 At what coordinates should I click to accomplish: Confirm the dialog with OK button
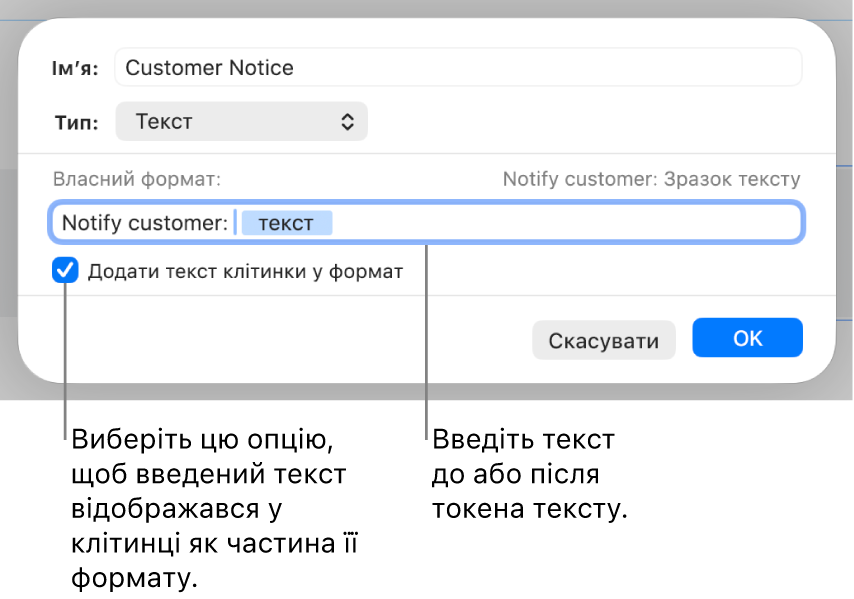[x=747, y=338]
